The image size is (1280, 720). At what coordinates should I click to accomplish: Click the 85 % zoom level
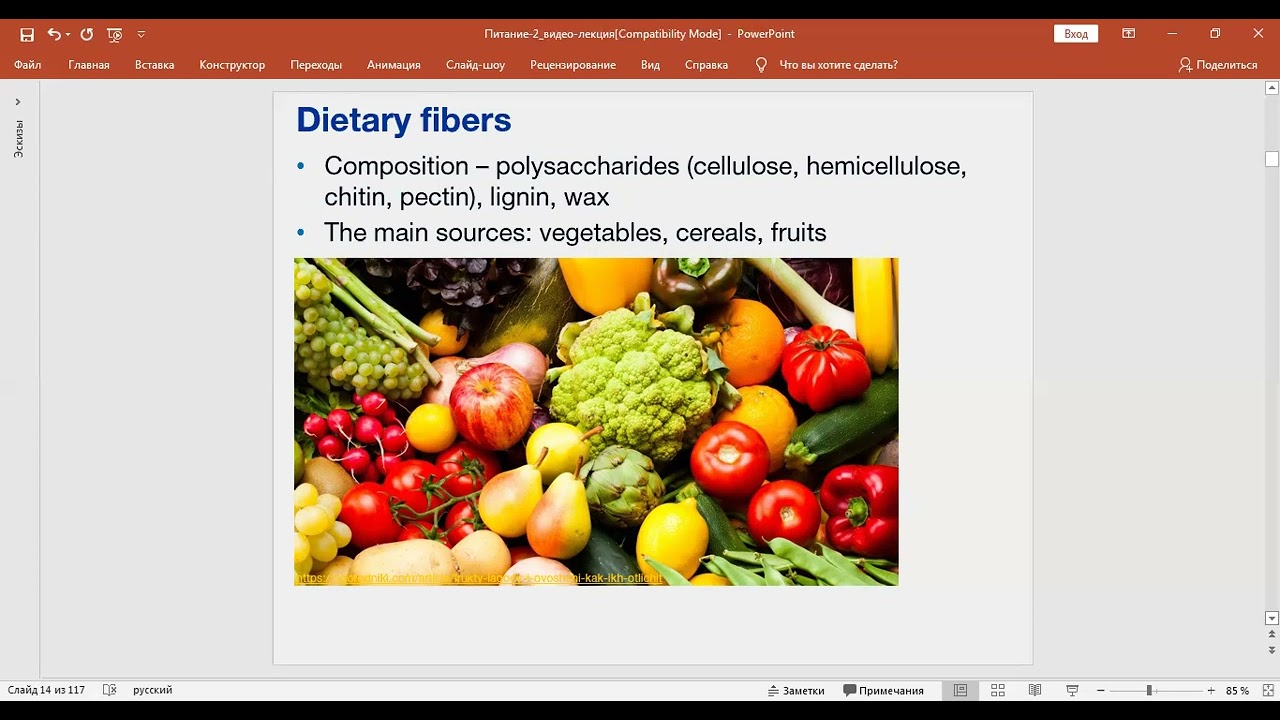(x=1237, y=690)
